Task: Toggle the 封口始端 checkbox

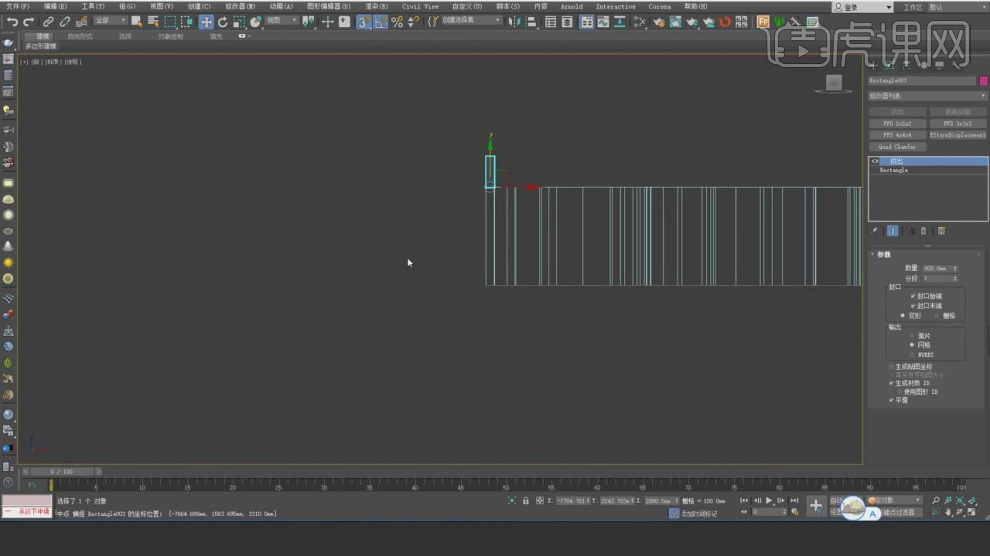Action: [x=913, y=296]
